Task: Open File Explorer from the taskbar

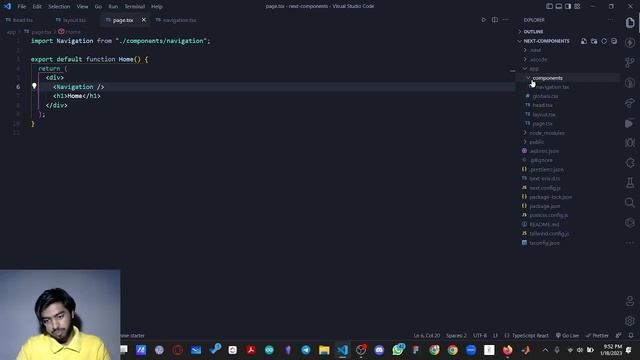Action: tap(324, 350)
